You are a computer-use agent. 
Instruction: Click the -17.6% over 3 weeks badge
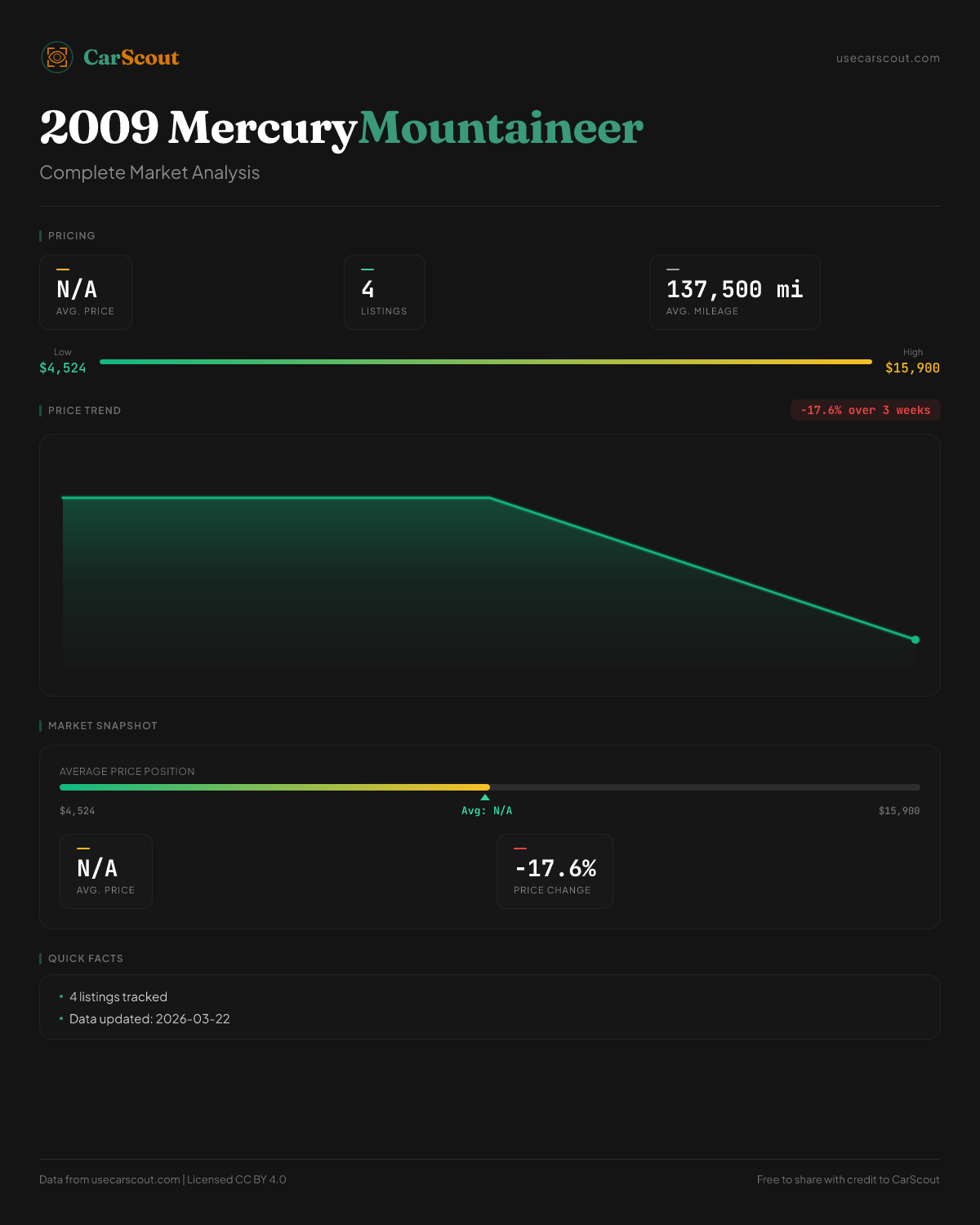pyautogui.click(x=865, y=410)
